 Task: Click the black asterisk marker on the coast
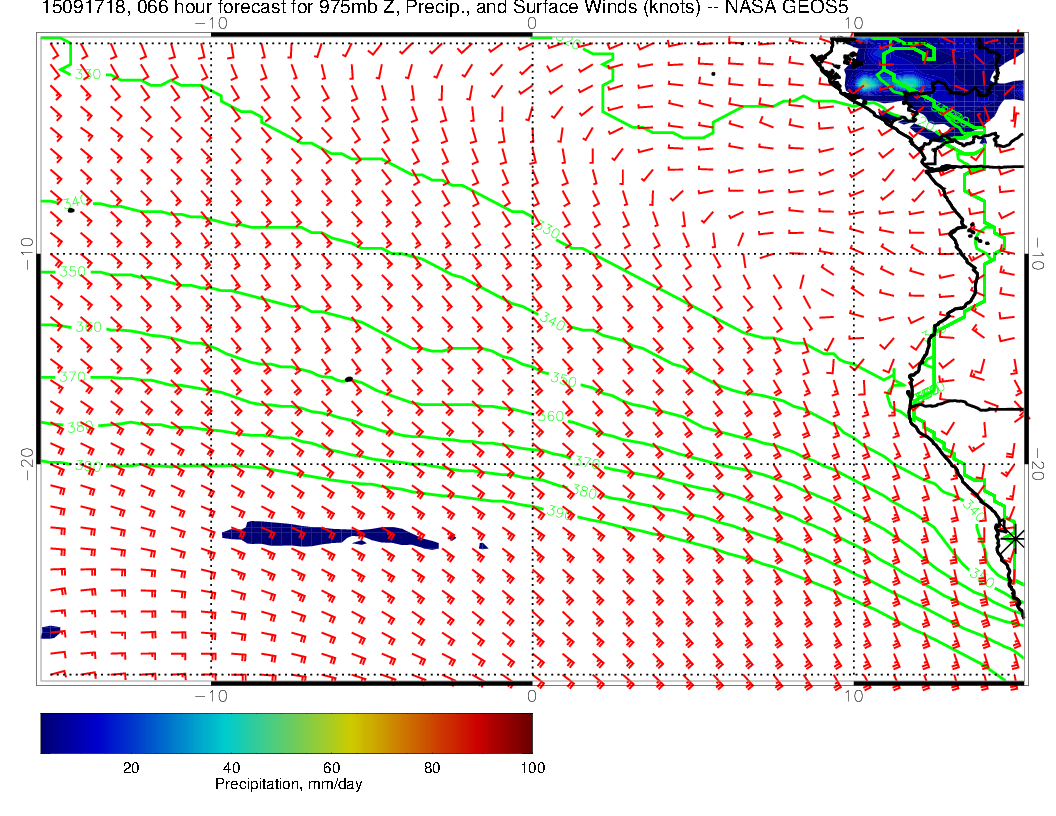pyautogui.click(x=1015, y=538)
